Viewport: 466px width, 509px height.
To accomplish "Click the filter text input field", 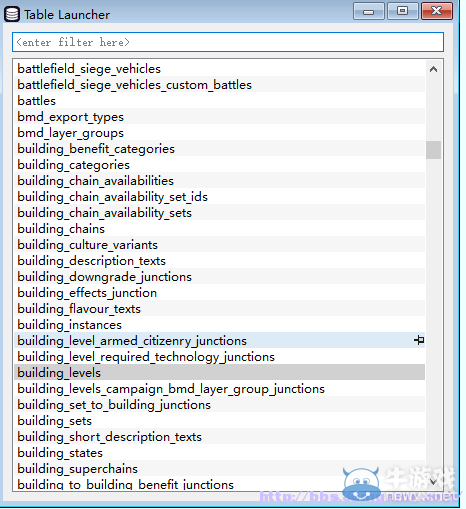I will point(228,42).
